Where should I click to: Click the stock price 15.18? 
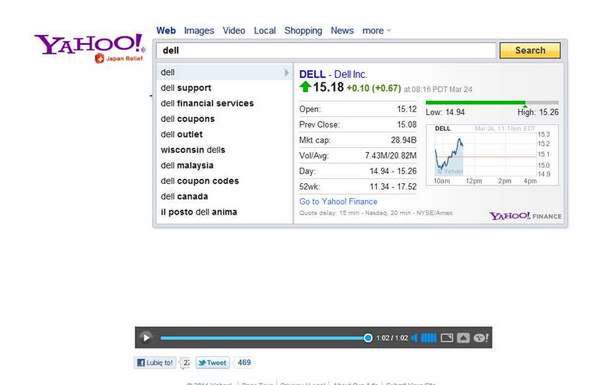[328, 87]
